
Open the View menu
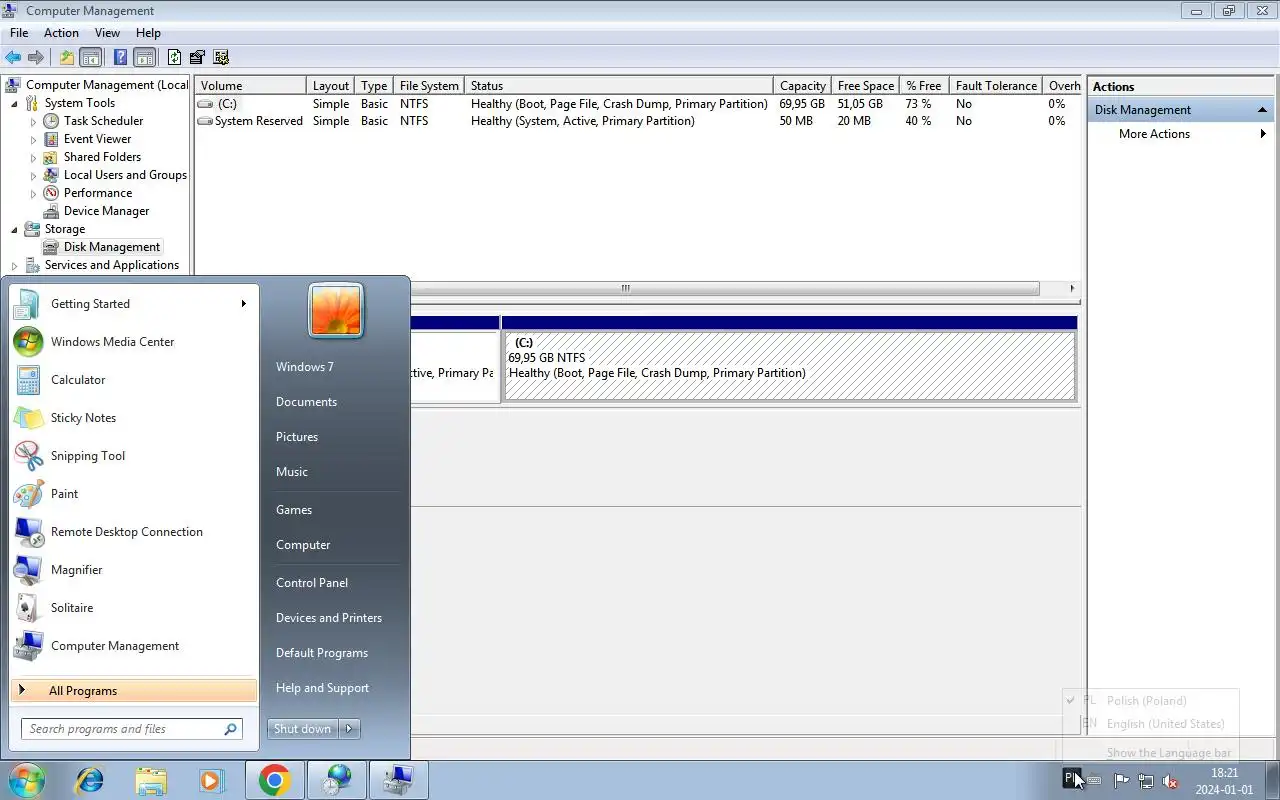click(x=107, y=33)
